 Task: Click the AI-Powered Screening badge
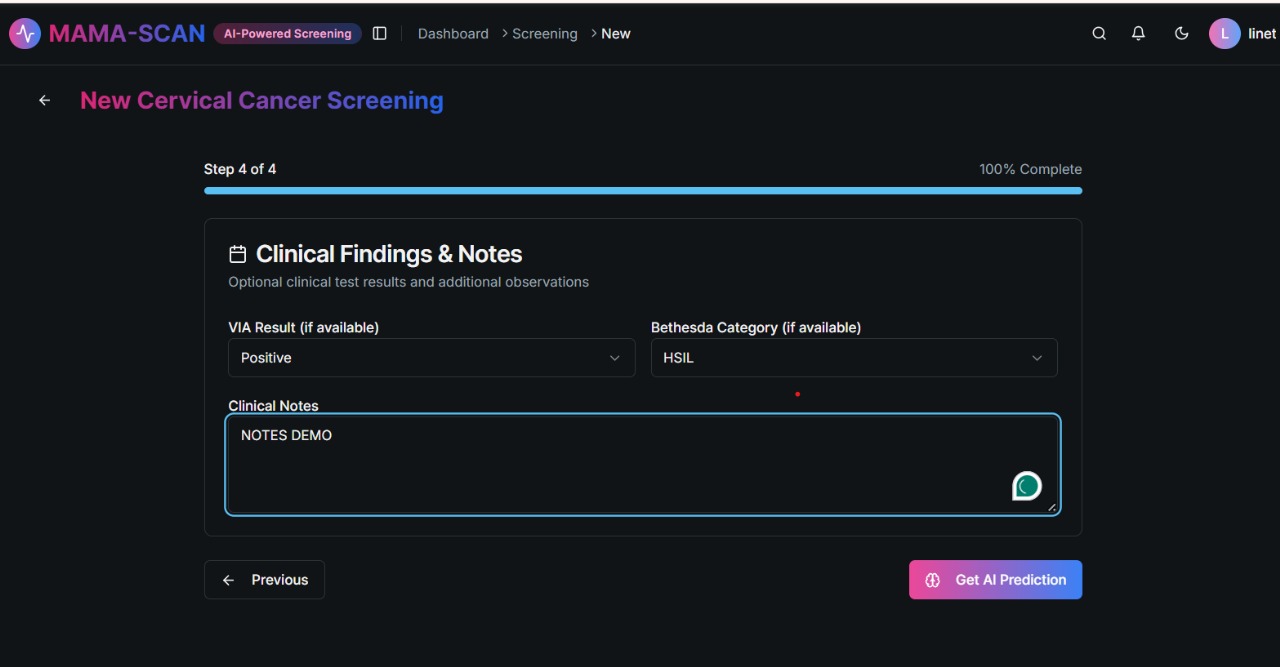pos(287,33)
